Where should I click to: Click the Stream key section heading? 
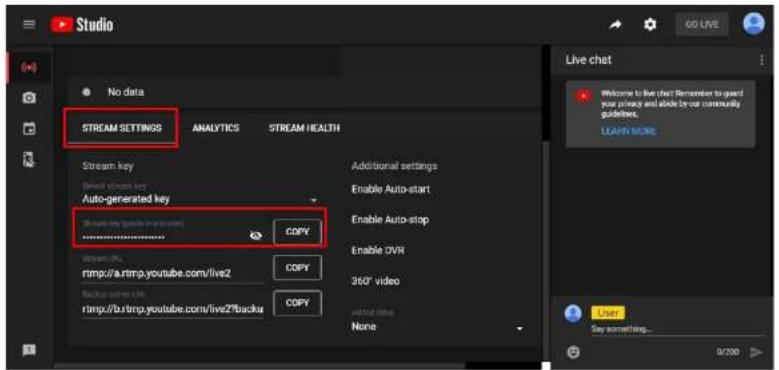point(108,166)
